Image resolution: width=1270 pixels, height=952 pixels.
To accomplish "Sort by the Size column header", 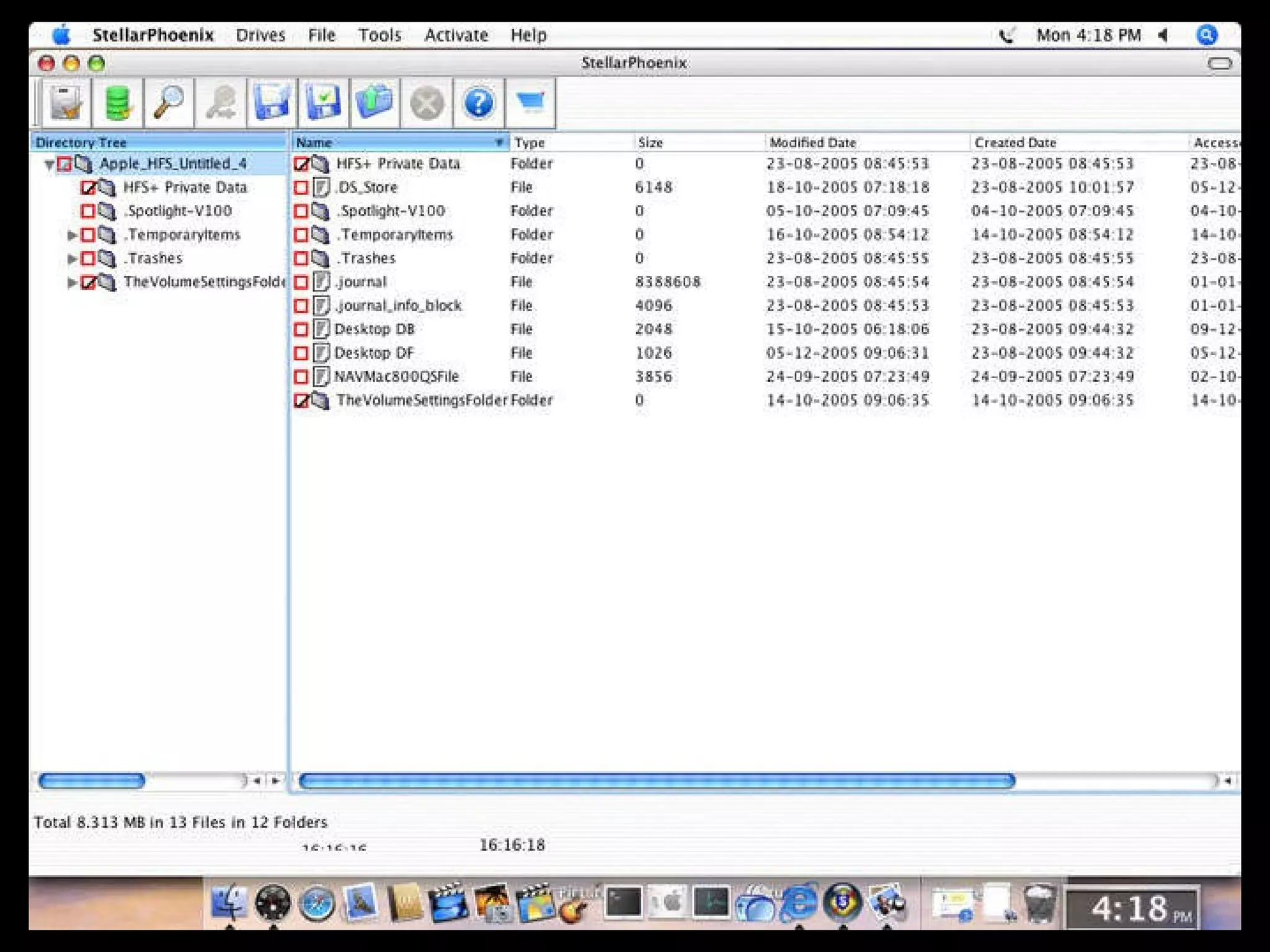I will (651, 143).
